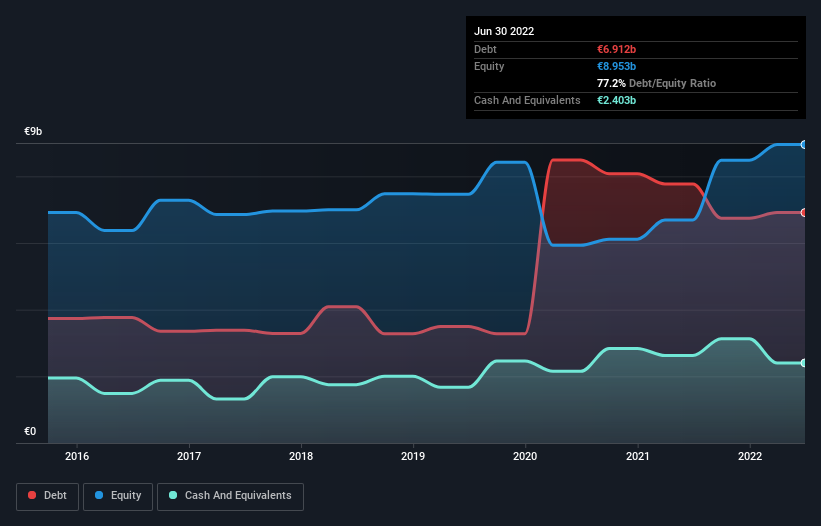Toggle the Equity legend button
Image resolution: width=821 pixels, height=526 pixels.
pyautogui.click(x=118, y=496)
